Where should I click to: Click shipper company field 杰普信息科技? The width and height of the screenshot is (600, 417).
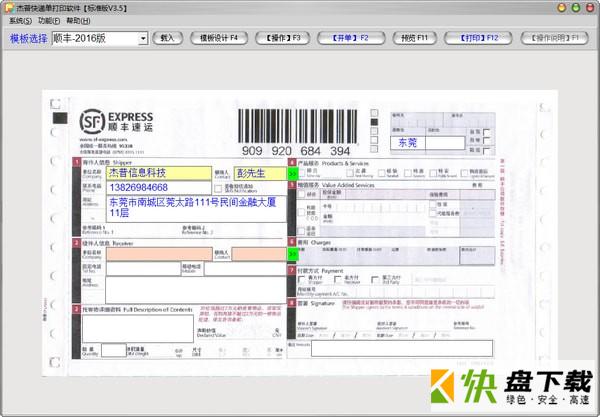tap(159, 173)
